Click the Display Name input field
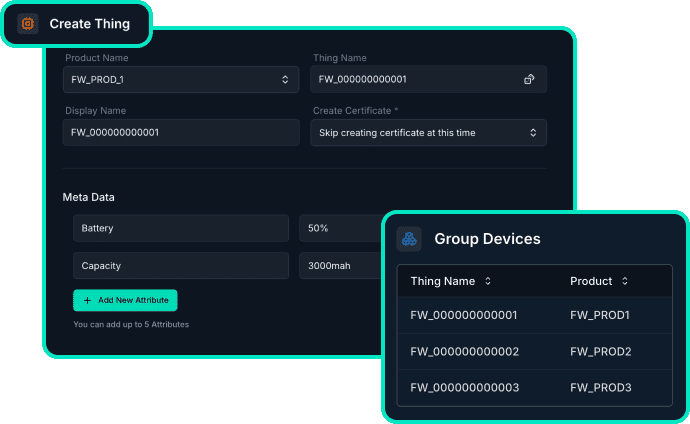Image resolution: width=690 pixels, height=424 pixels. point(181,132)
